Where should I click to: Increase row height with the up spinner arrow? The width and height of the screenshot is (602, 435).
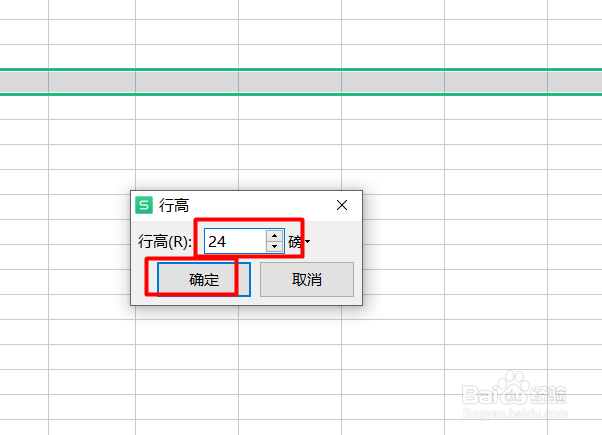coord(274,236)
